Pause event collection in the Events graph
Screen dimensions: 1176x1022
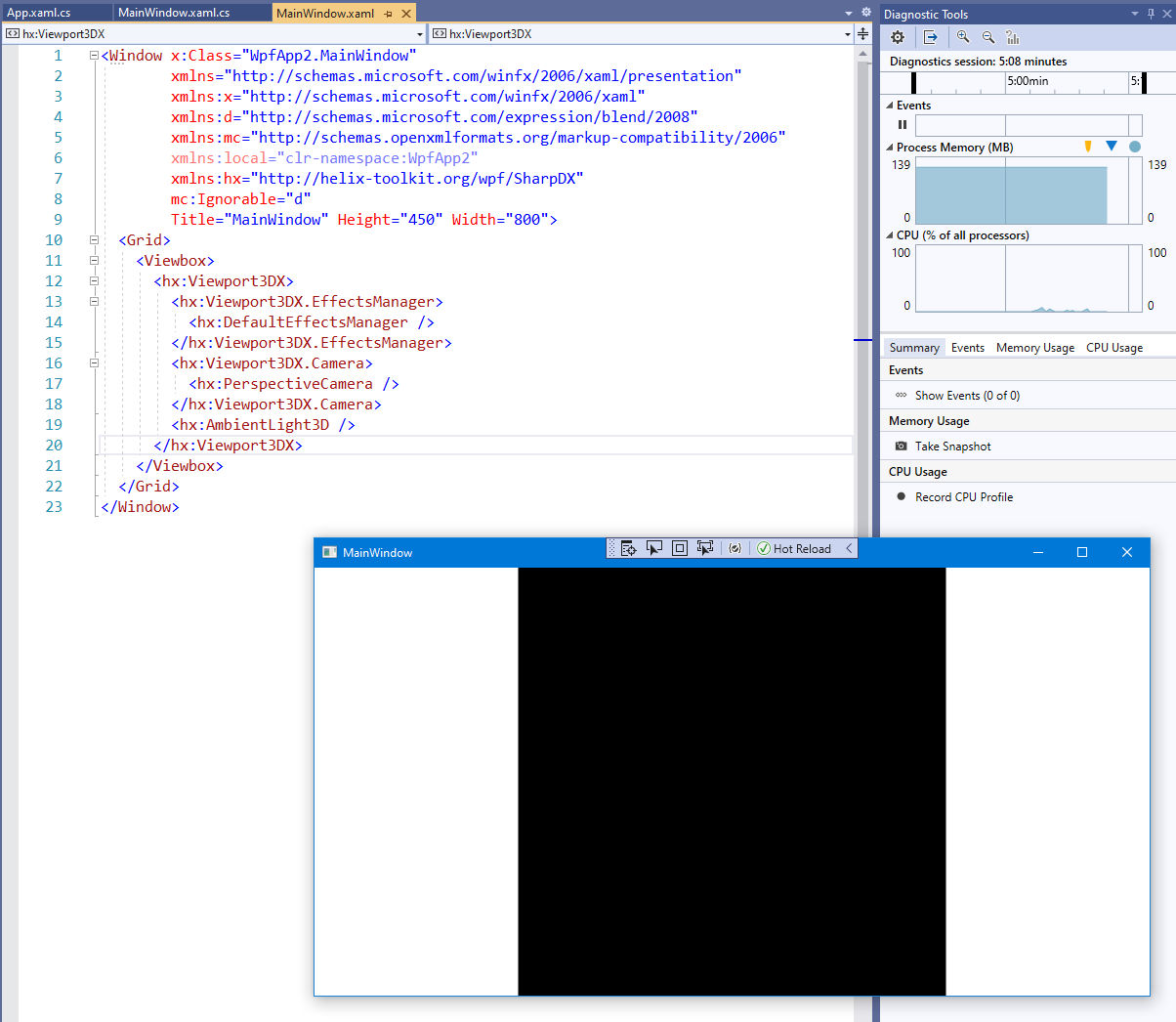pyautogui.click(x=902, y=125)
